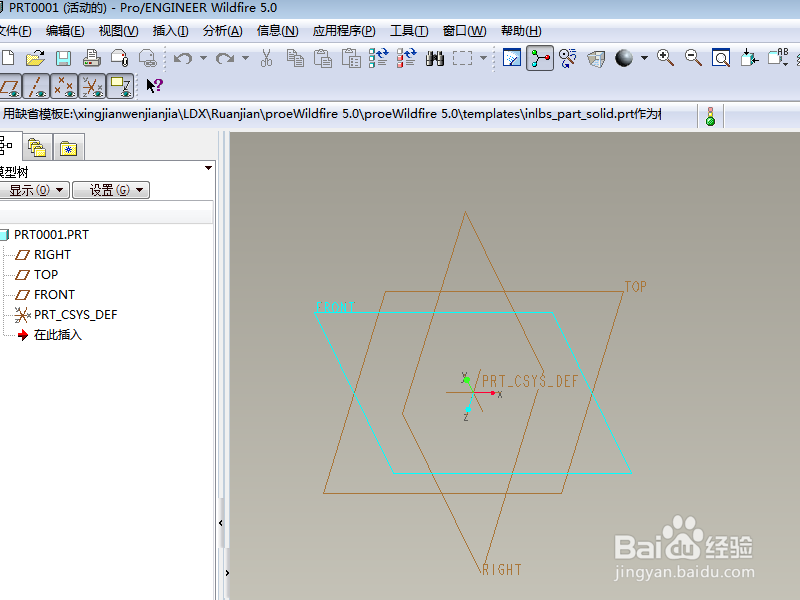The image size is (800, 600).
Task: Click the regeneration traffic light status icon
Action: coord(710,116)
